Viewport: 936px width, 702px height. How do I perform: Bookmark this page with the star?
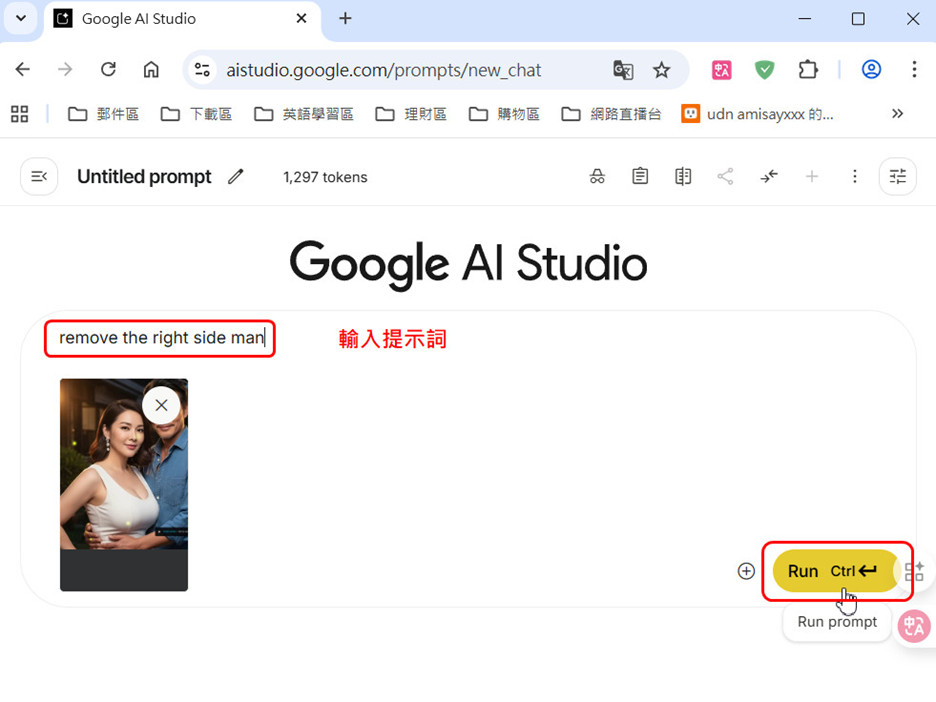(x=661, y=70)
